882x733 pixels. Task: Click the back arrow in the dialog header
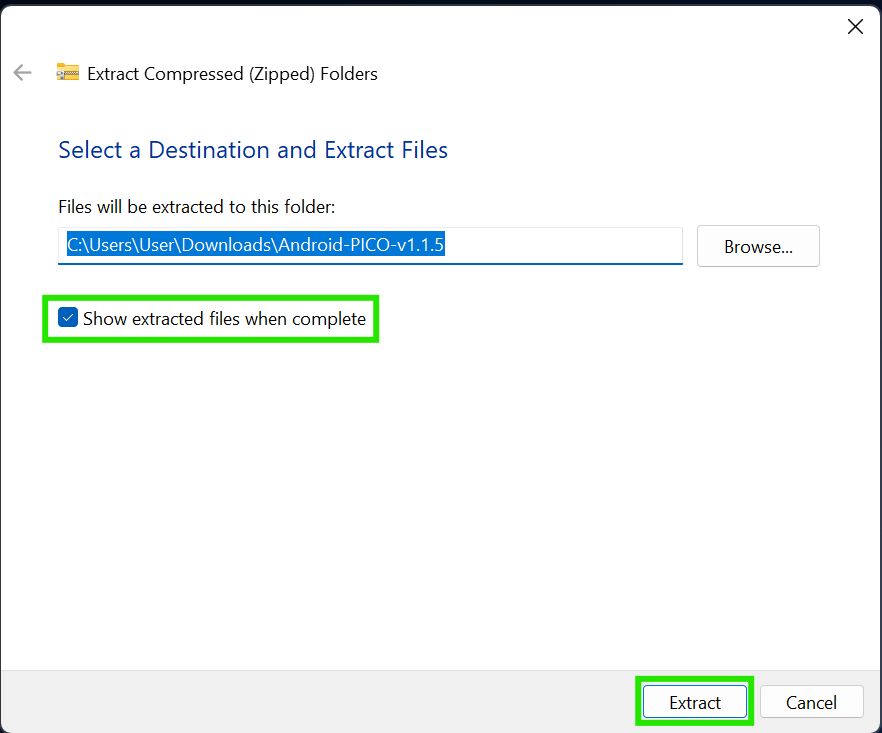click(x=22, y=73)
